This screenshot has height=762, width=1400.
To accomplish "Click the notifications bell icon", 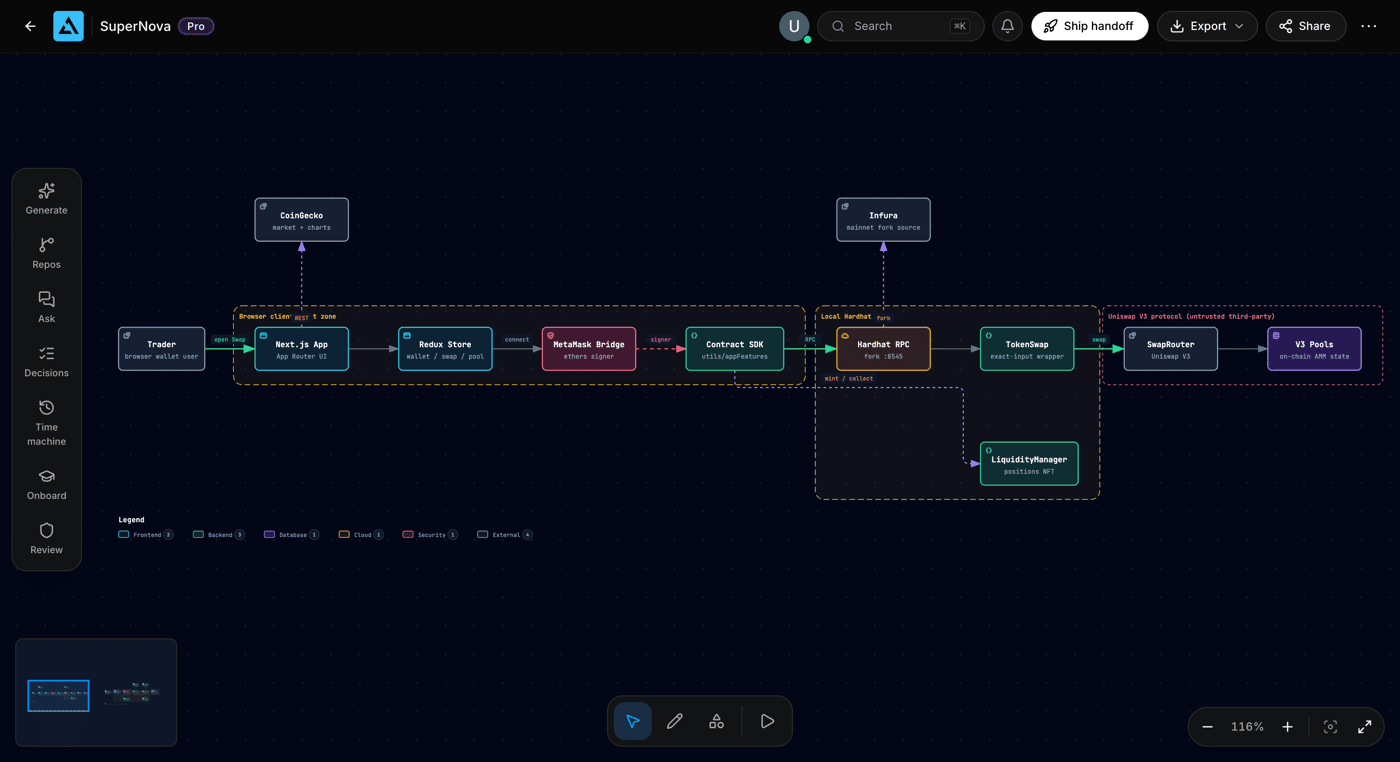I will (1007, 26).
